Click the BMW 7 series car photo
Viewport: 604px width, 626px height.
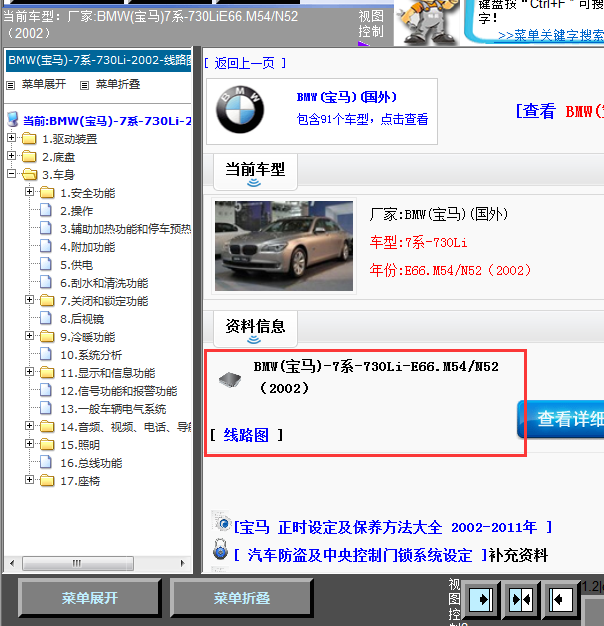click(284, 246)
